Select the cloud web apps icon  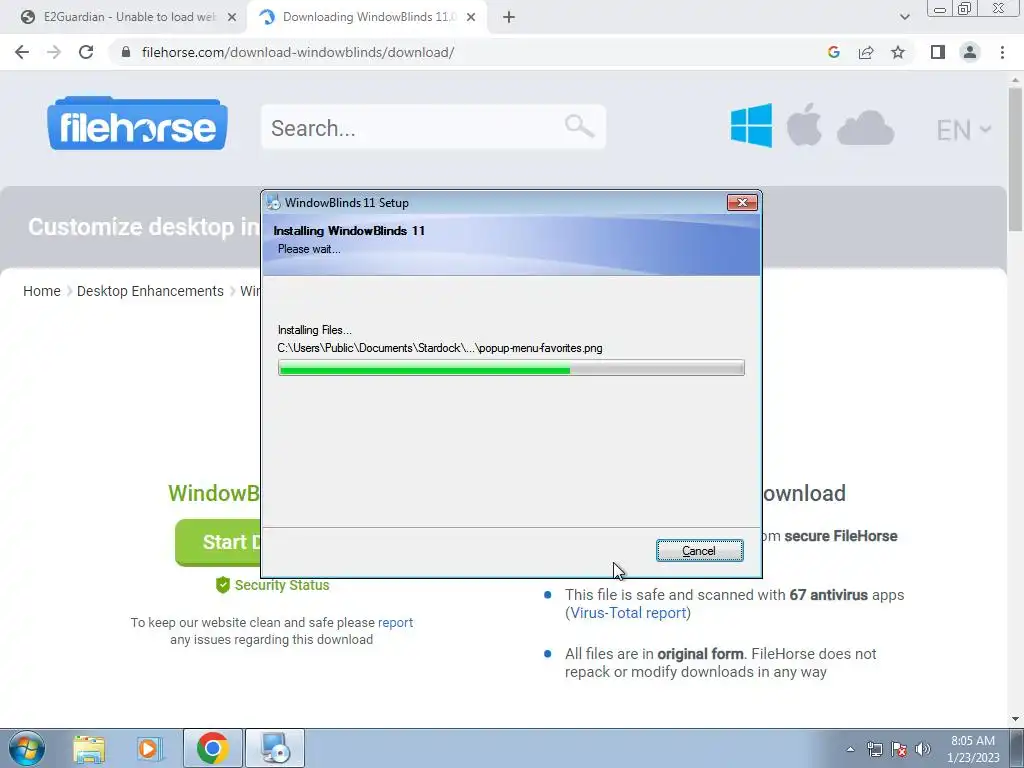pyautogui.click(x=865, y=127)
